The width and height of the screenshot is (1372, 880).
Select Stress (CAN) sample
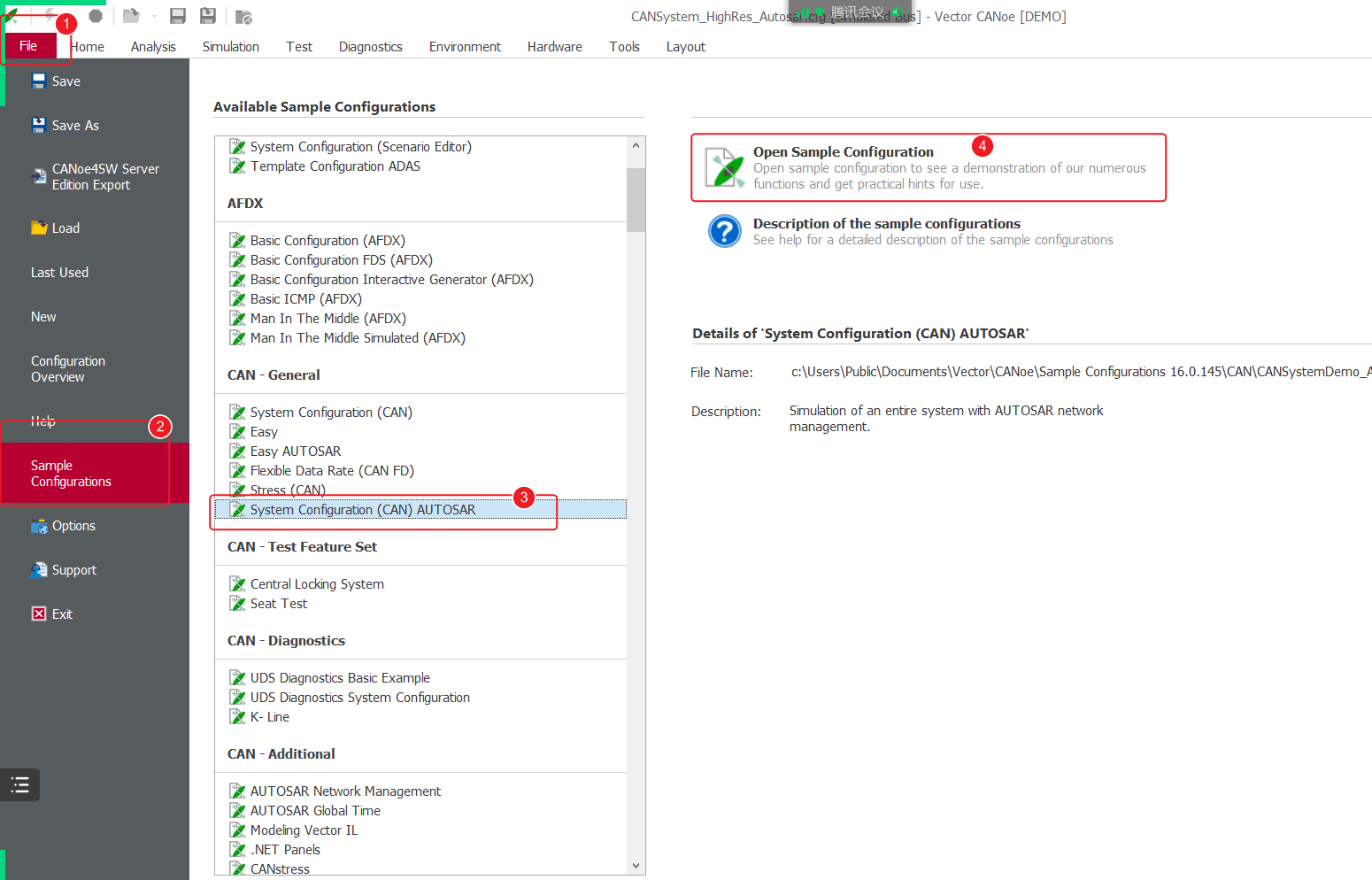click(x=288, y=490)
